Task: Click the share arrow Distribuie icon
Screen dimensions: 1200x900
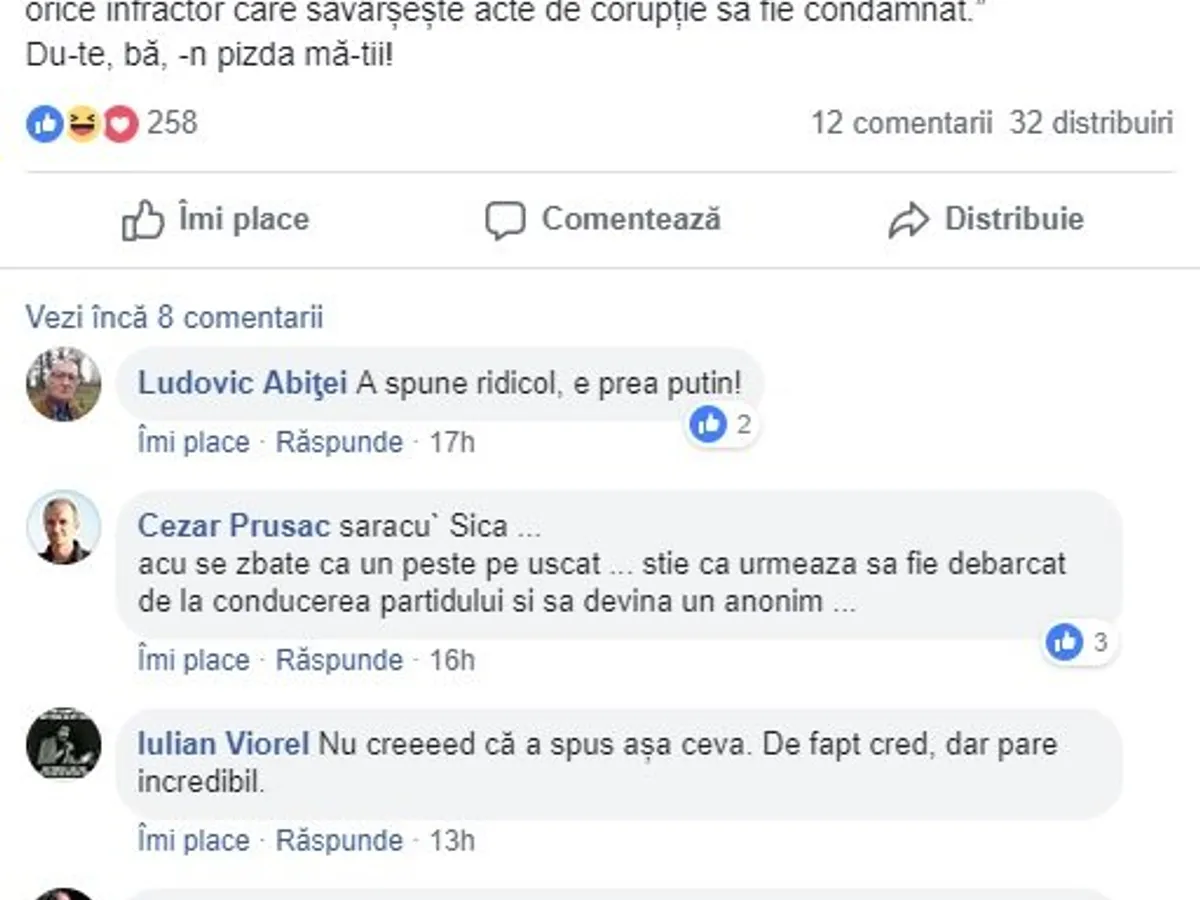Action: coord(908,220)
